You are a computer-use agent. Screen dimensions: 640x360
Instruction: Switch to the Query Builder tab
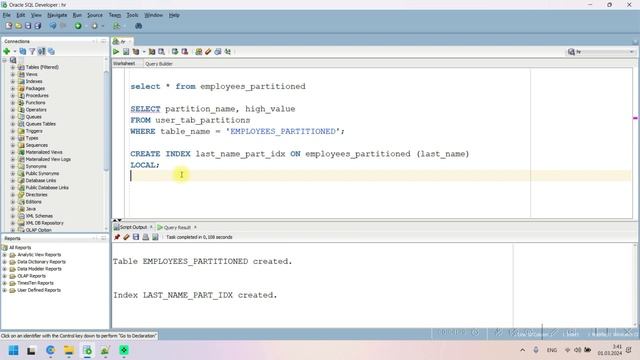159,64
